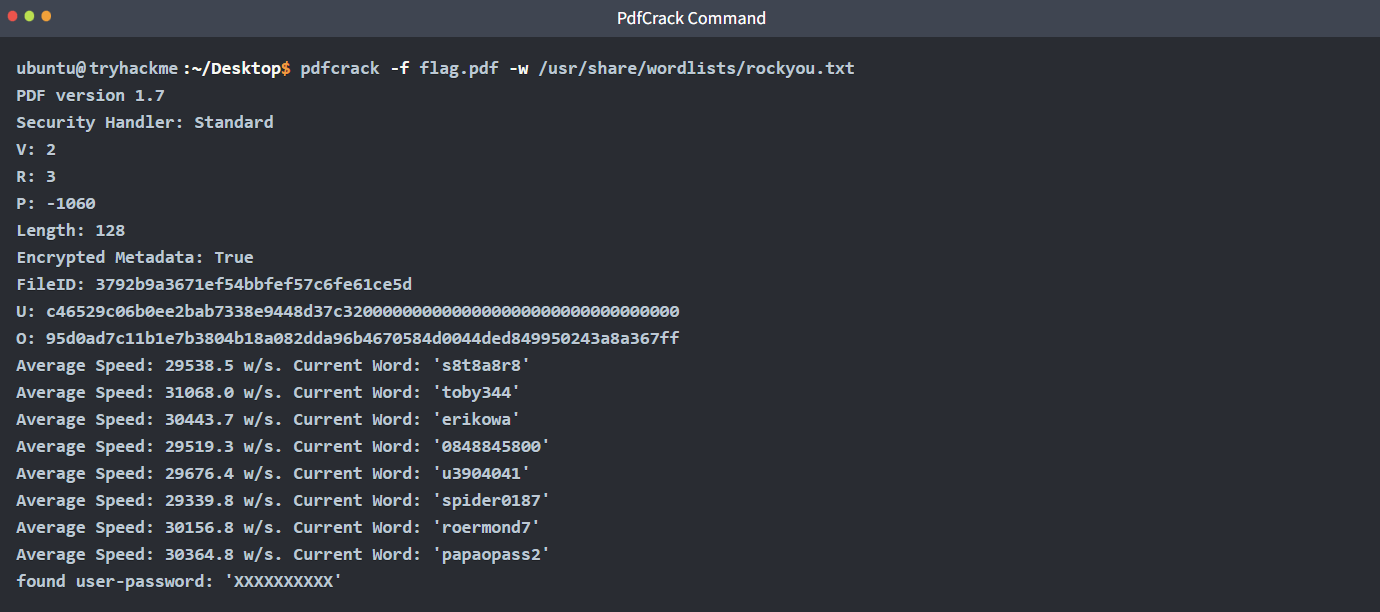
Task: Click the FileID hash value
Action: 253,284
